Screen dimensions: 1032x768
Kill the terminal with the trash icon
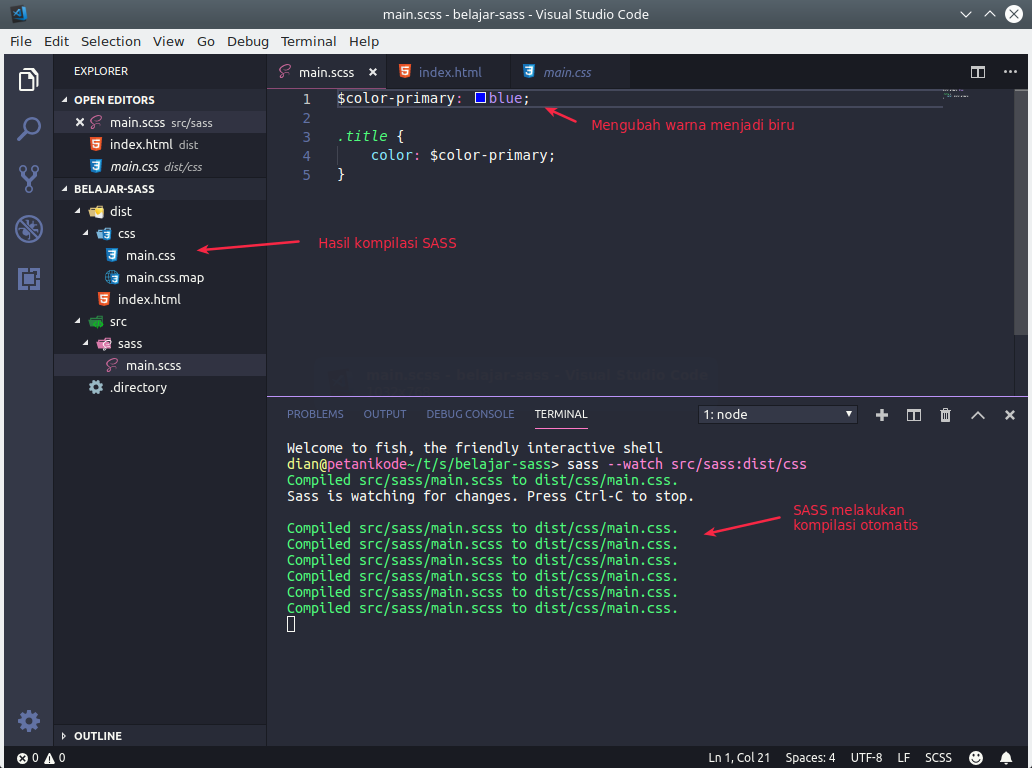click(x=945, y=415)
